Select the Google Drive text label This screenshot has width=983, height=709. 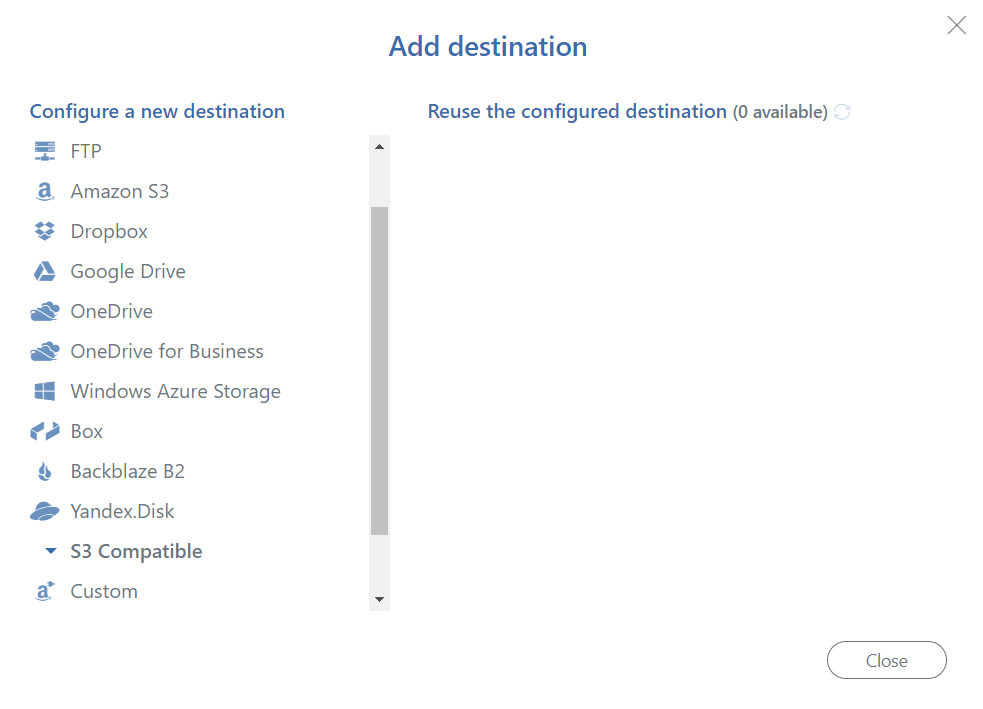pyautogui.click(x=128, y=271)
